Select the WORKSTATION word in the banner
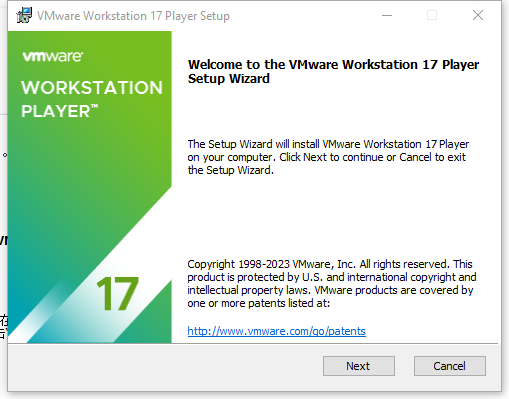 [x=92, y=88]
